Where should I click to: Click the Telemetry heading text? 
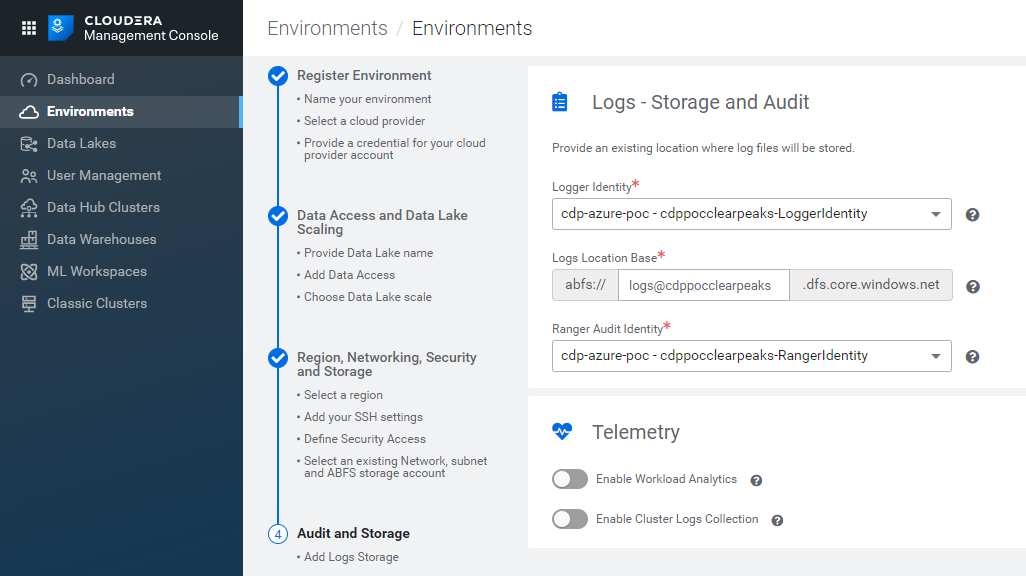click(636, 432)
